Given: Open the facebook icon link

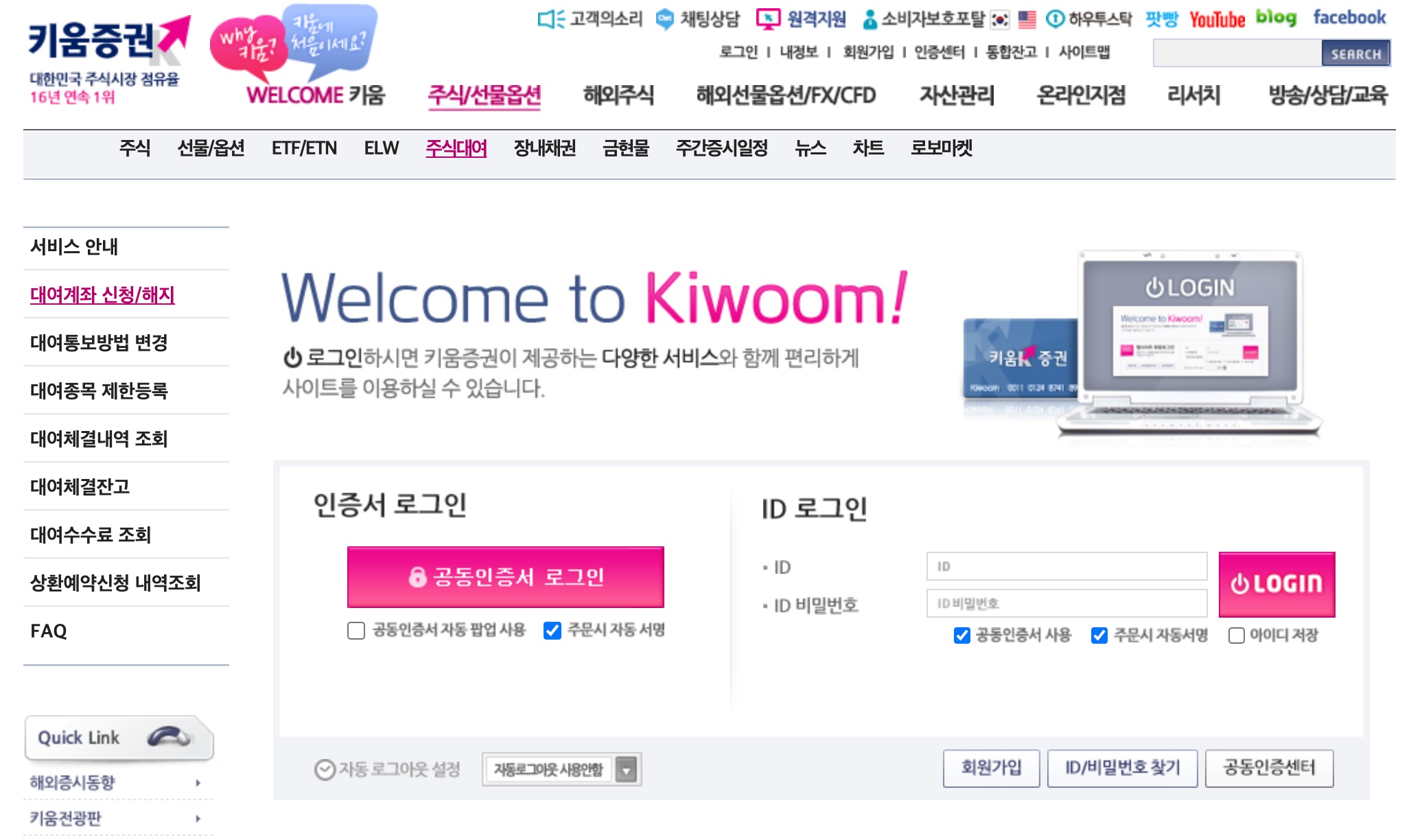Looking at the screenshot, I should 1349,18.
